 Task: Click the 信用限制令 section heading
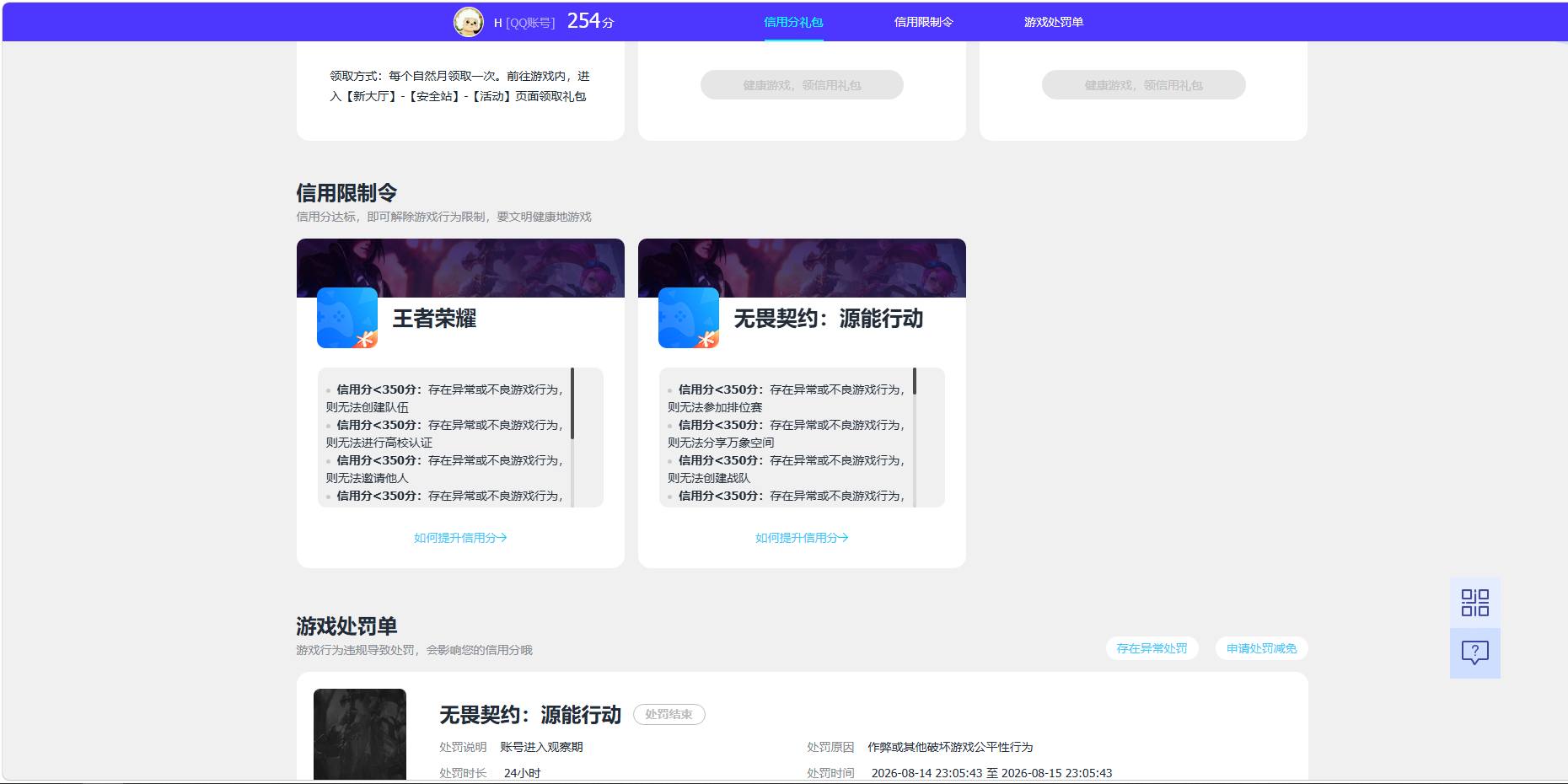(346, 193)
